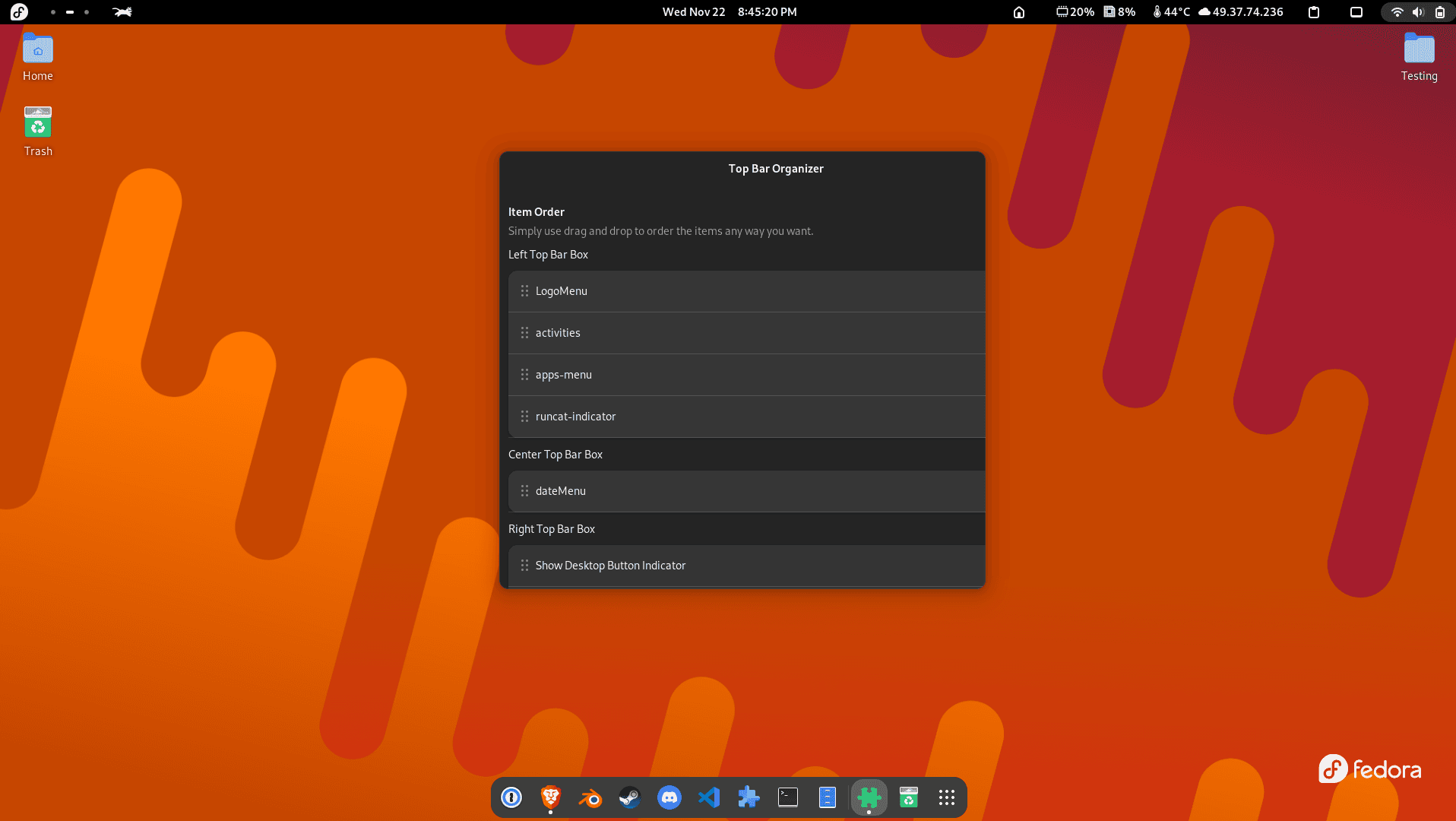1456x821 pixels.
Task: Launch Brave browser from the dock
Action: [551, 797]
